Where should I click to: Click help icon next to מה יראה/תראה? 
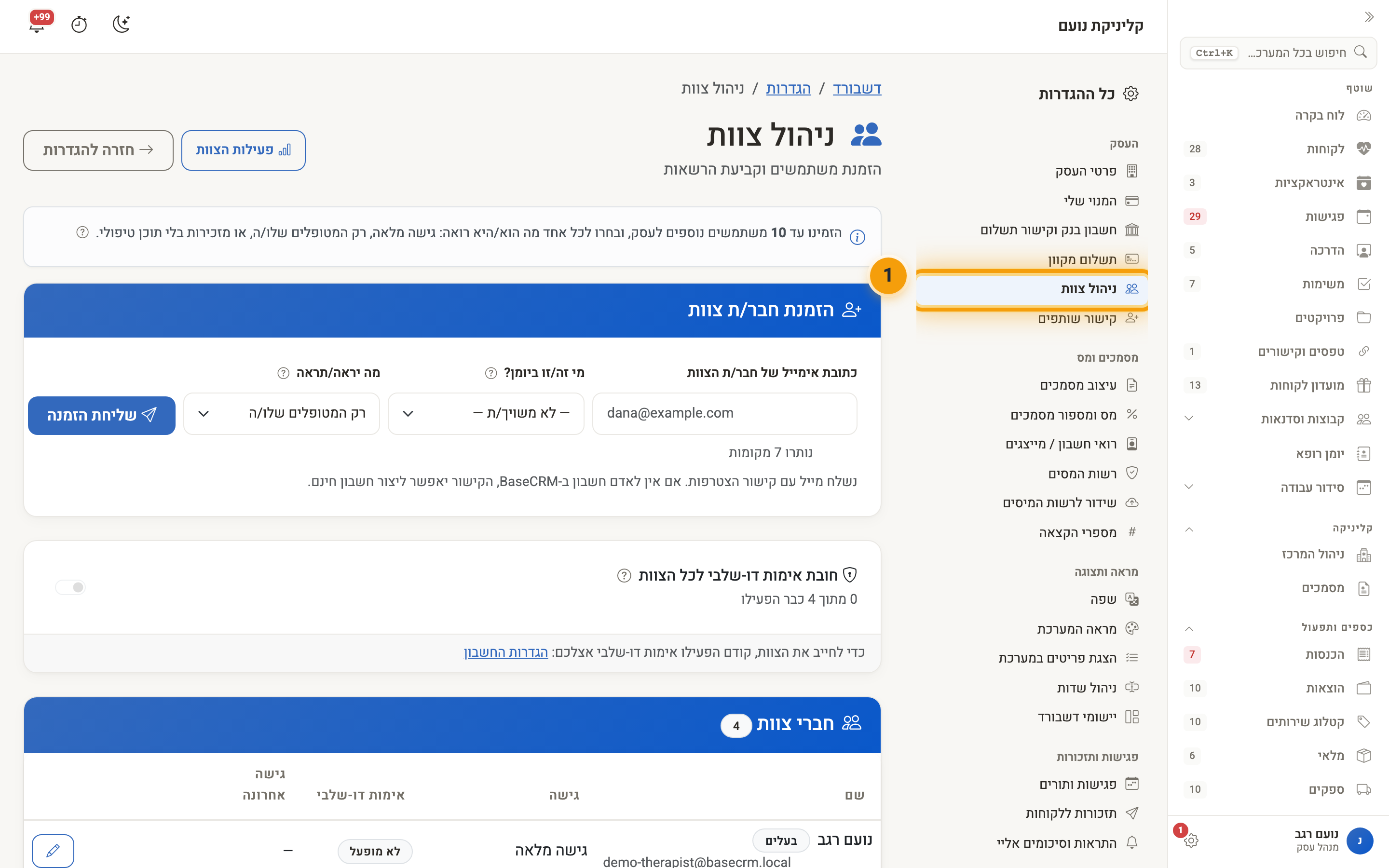(283, 373)
